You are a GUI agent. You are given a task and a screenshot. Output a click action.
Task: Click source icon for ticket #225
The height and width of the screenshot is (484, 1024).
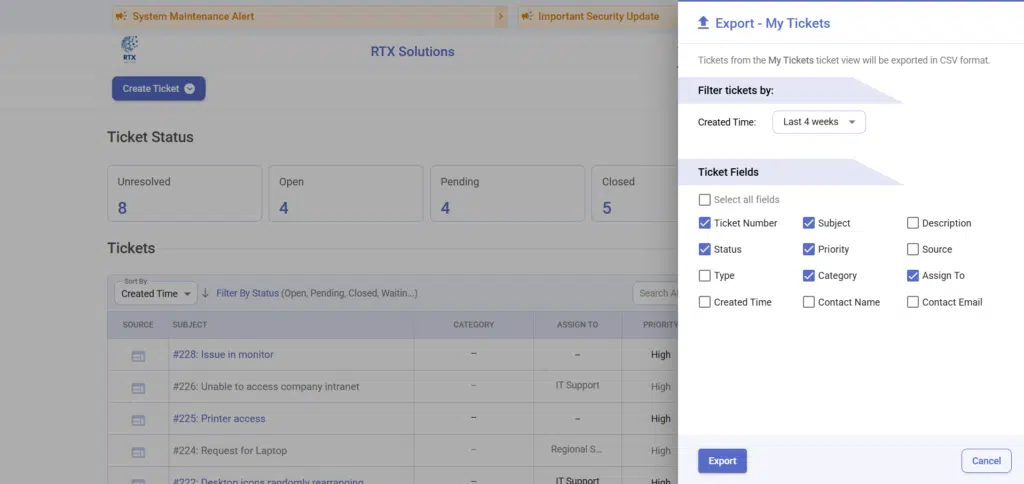tap(138, 419)
